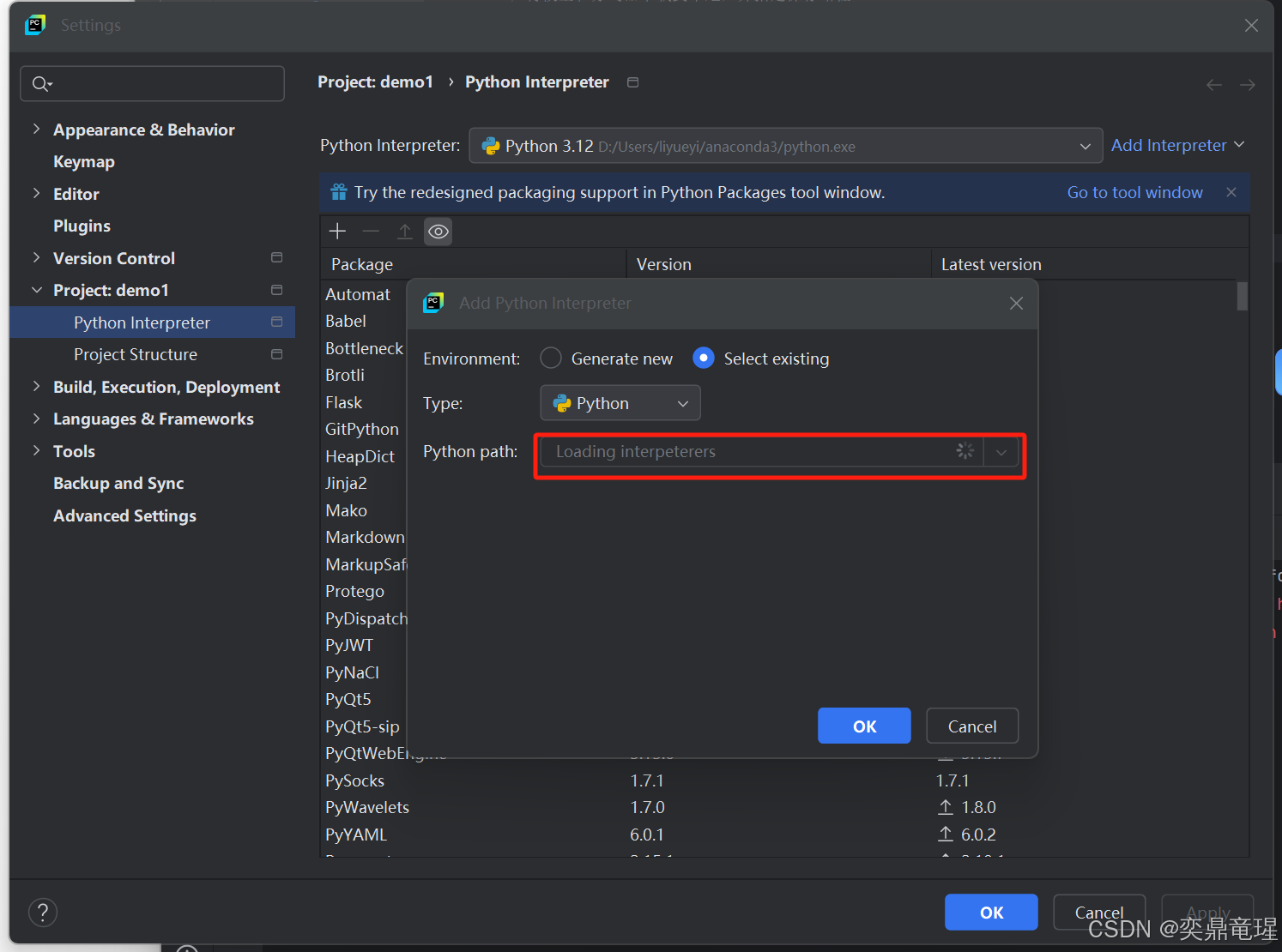Image resolution: width=1282 pixels, height=952 pixels.
Task: Click the upgrade package arrow icon
Action: 405,232
